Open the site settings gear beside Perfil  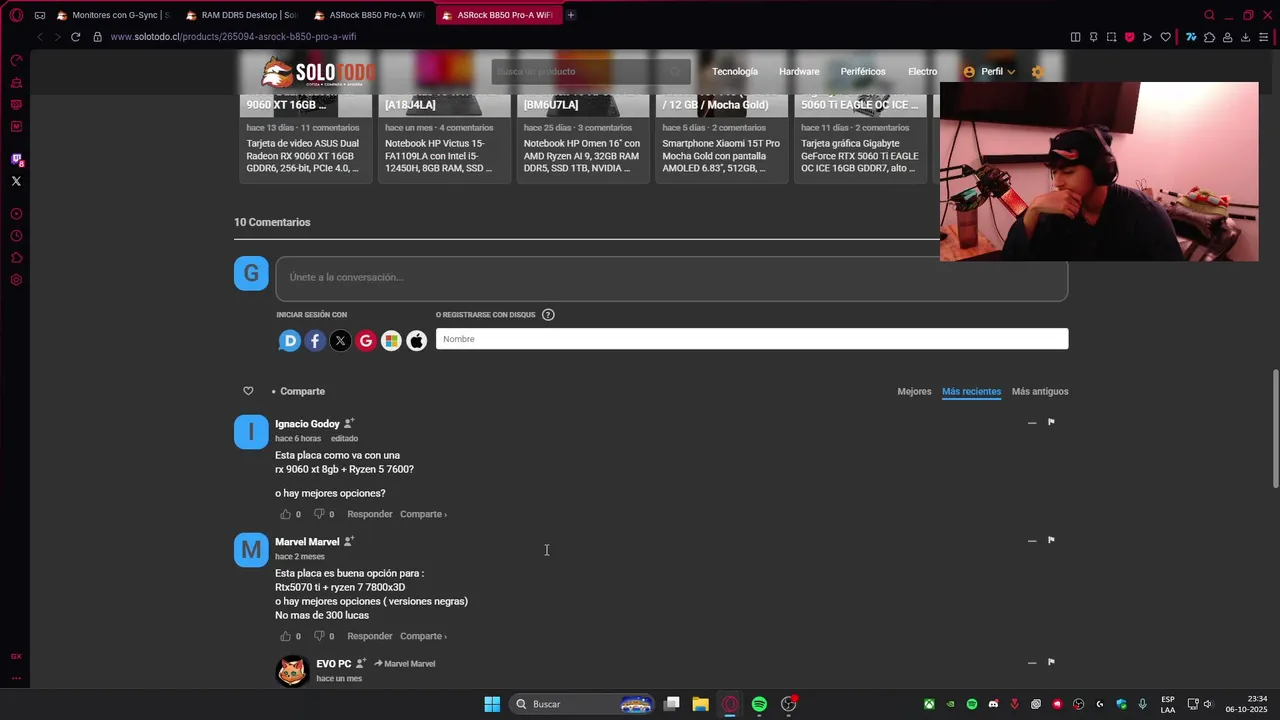[x=1037, y=72]
